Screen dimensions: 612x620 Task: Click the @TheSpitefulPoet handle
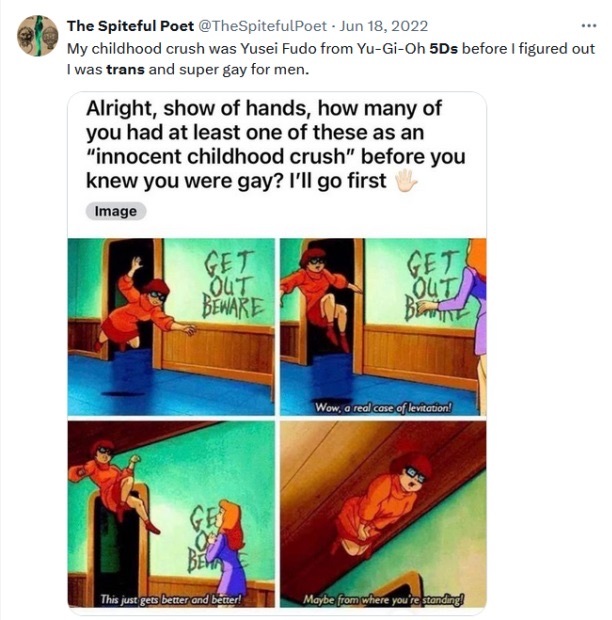coord(262,26)
